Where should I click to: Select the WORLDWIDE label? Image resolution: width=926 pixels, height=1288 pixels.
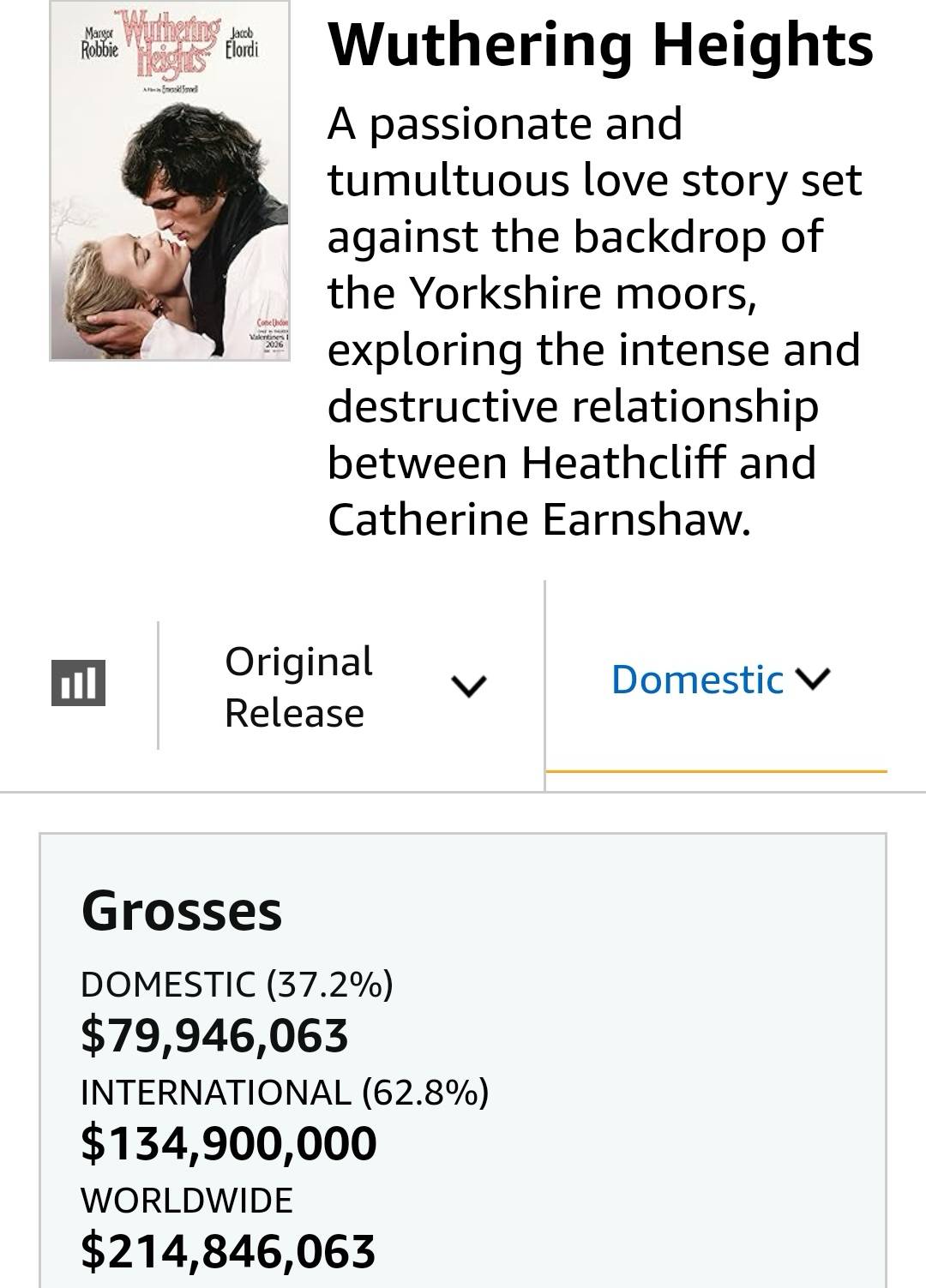[187, 1200]
